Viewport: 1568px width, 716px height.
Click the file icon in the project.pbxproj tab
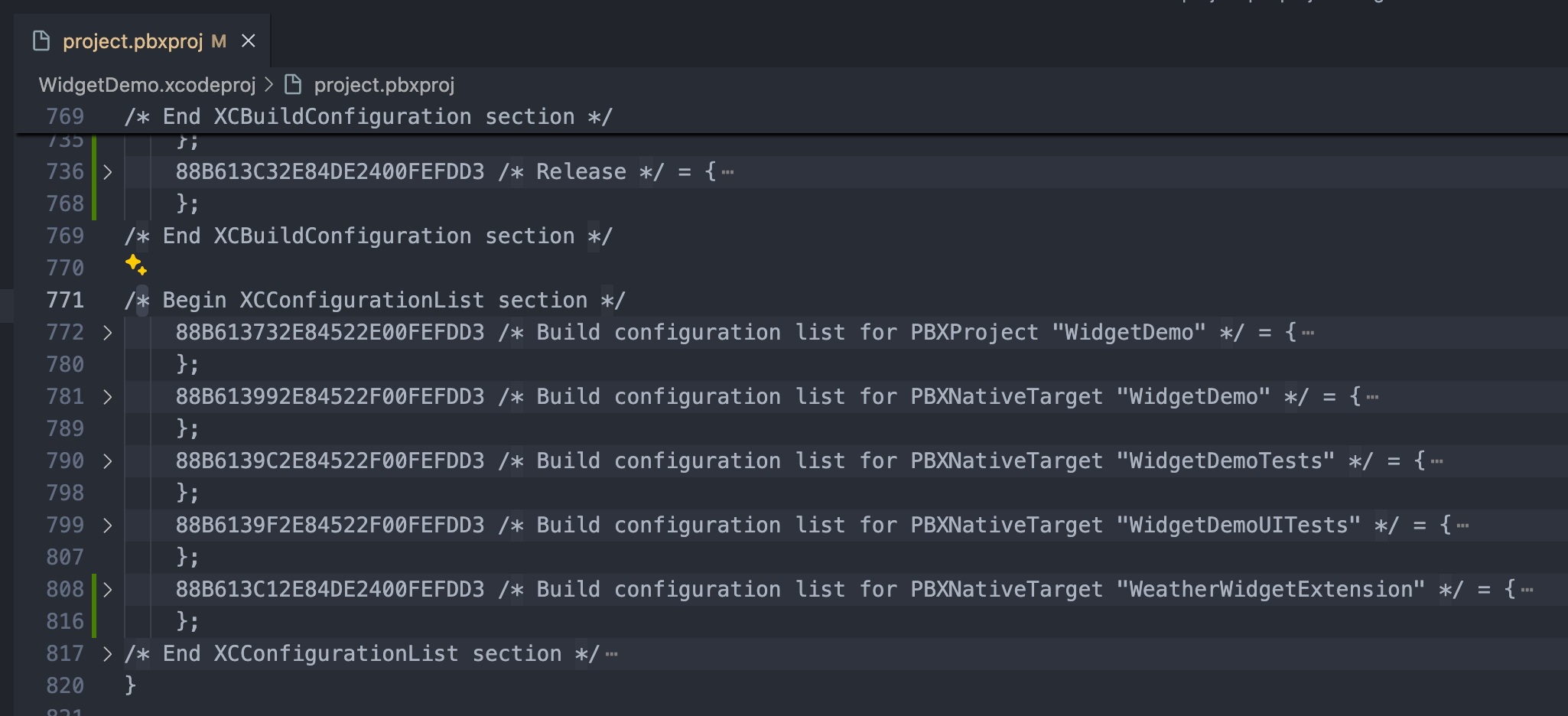pos(41,41)
